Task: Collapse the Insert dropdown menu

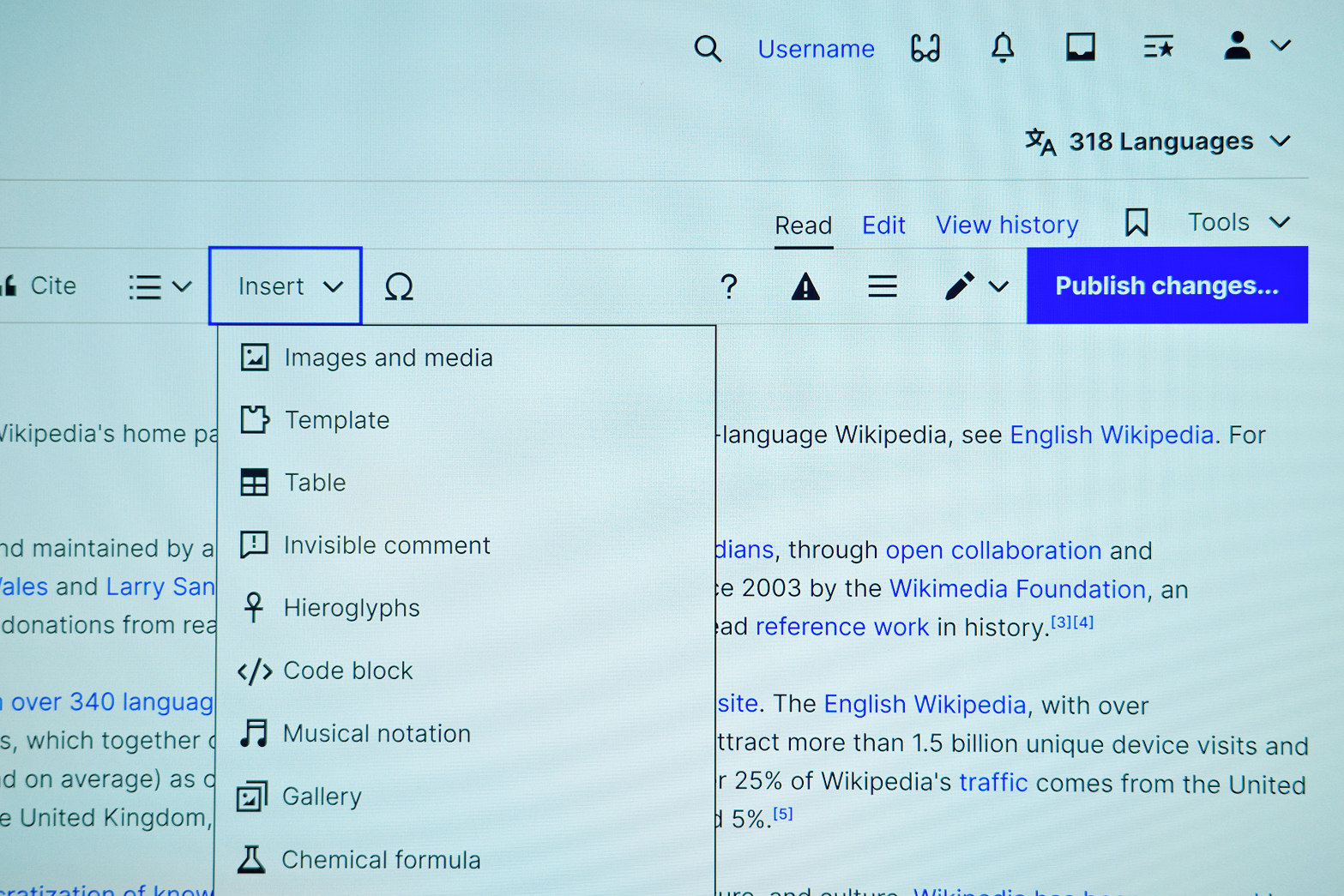Action: (x=286, y=286)
